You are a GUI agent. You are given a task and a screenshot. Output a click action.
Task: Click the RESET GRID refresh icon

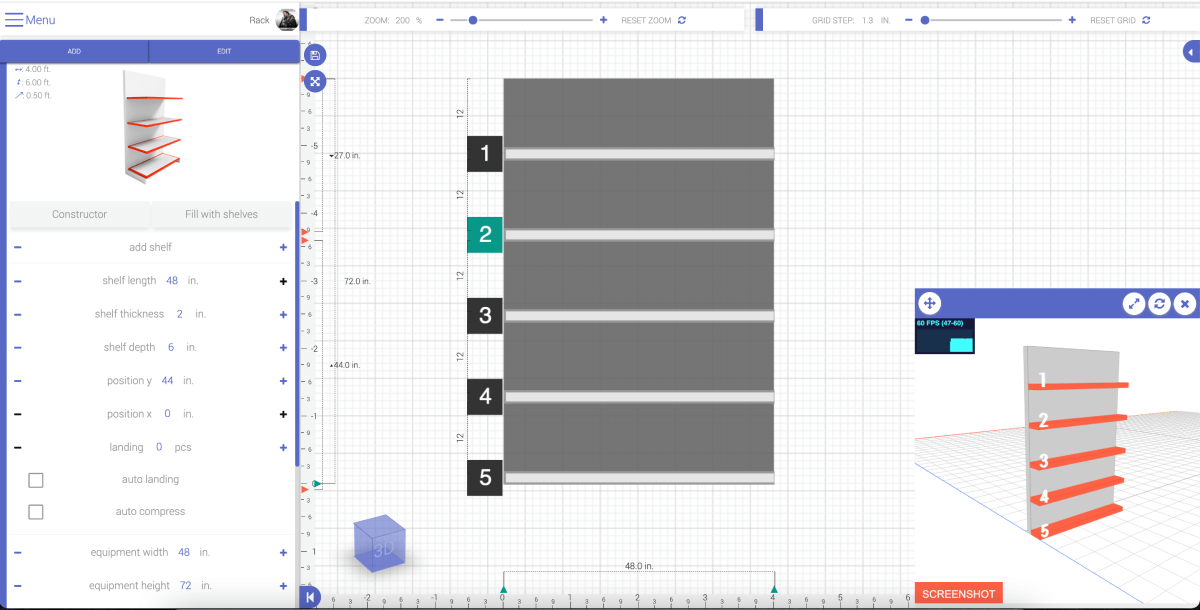click(x=1146, y=18)
